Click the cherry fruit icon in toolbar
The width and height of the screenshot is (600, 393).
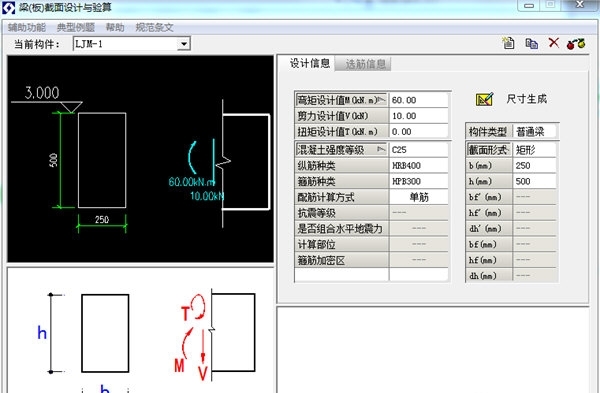point(576,43)
